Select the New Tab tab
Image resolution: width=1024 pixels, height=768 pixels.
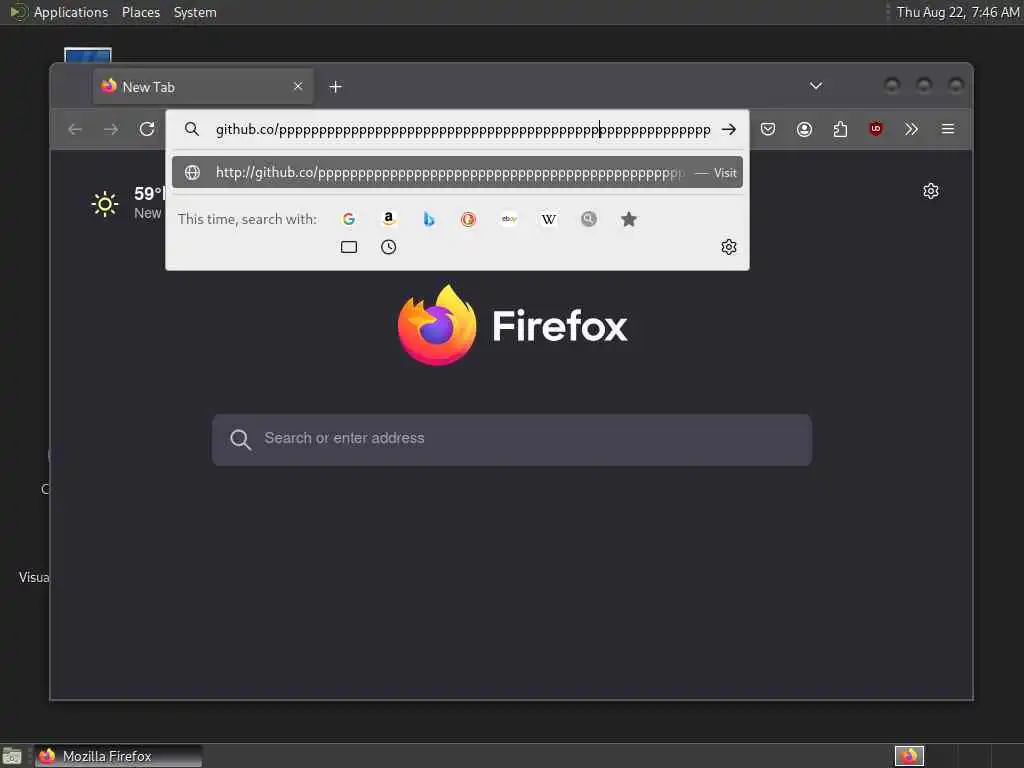[203, 86]
